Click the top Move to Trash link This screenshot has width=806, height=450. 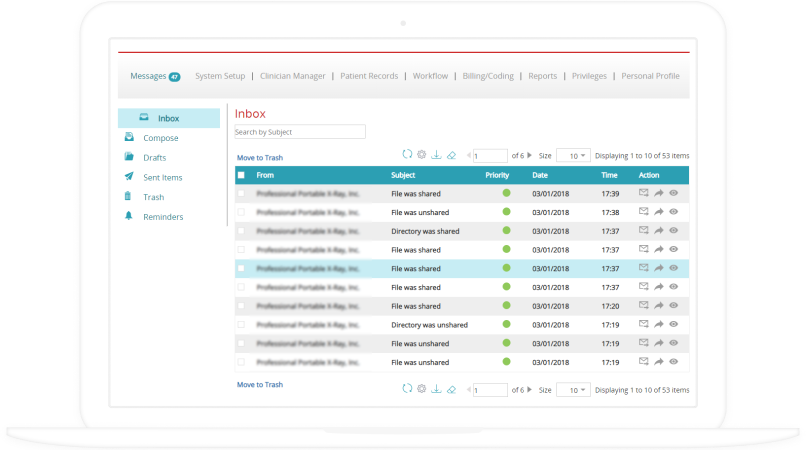[x=260, y=158]
